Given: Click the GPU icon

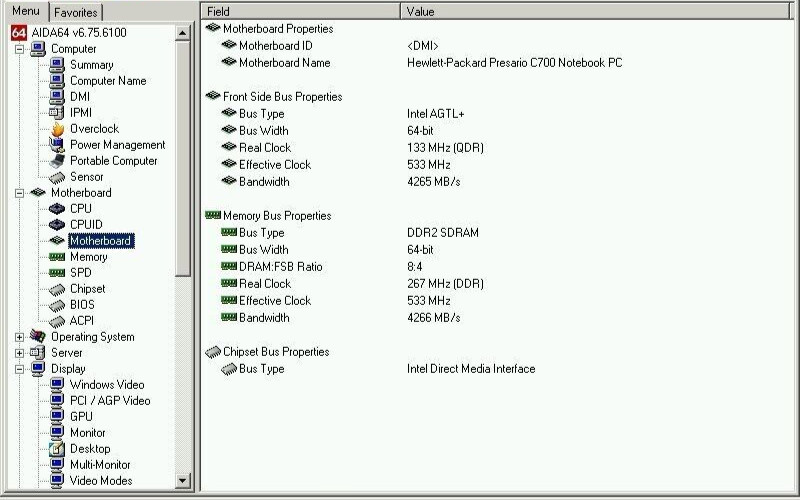Looking at the screenshot, I should point(57,416).
